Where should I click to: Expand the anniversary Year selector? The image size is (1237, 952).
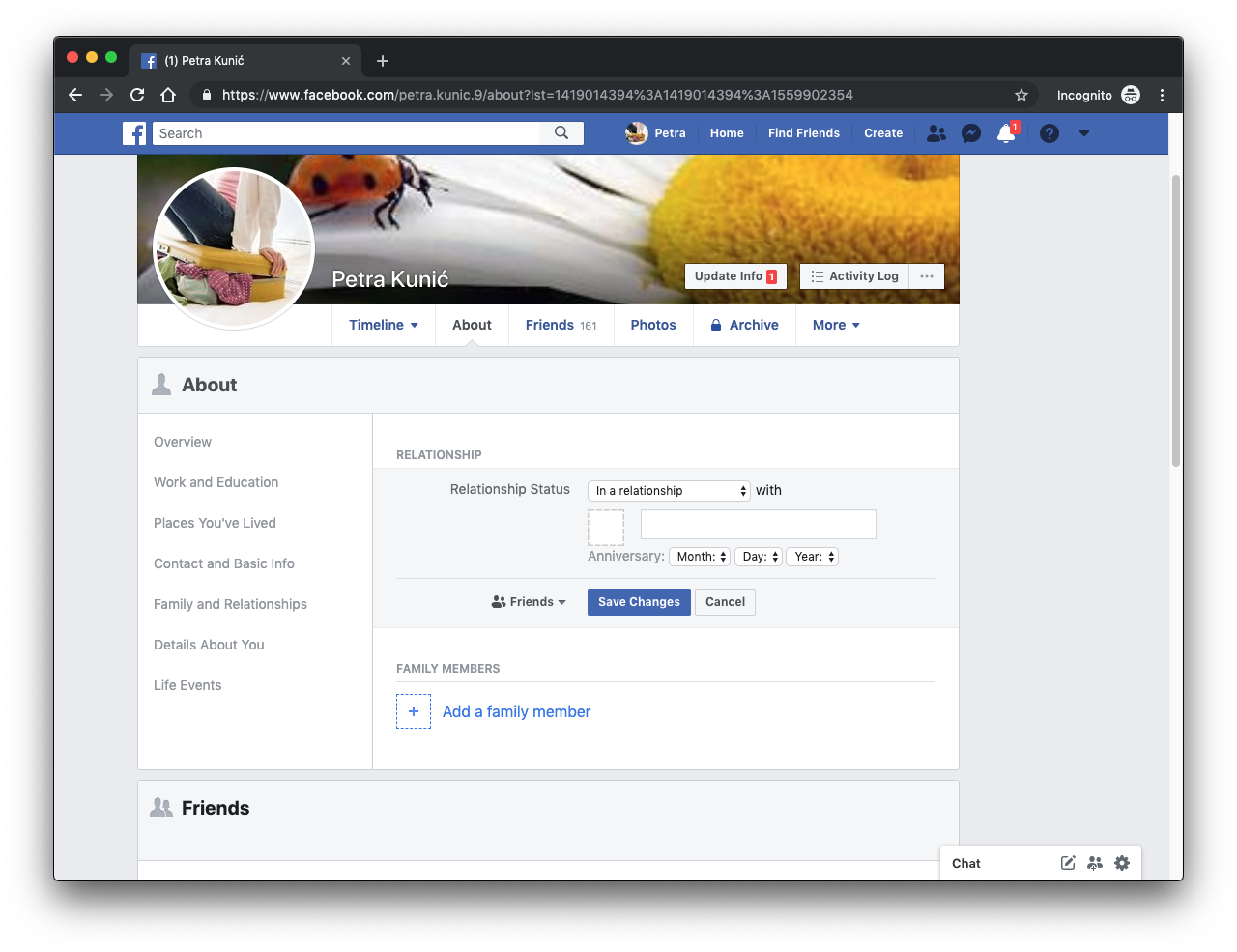[812, 557]
